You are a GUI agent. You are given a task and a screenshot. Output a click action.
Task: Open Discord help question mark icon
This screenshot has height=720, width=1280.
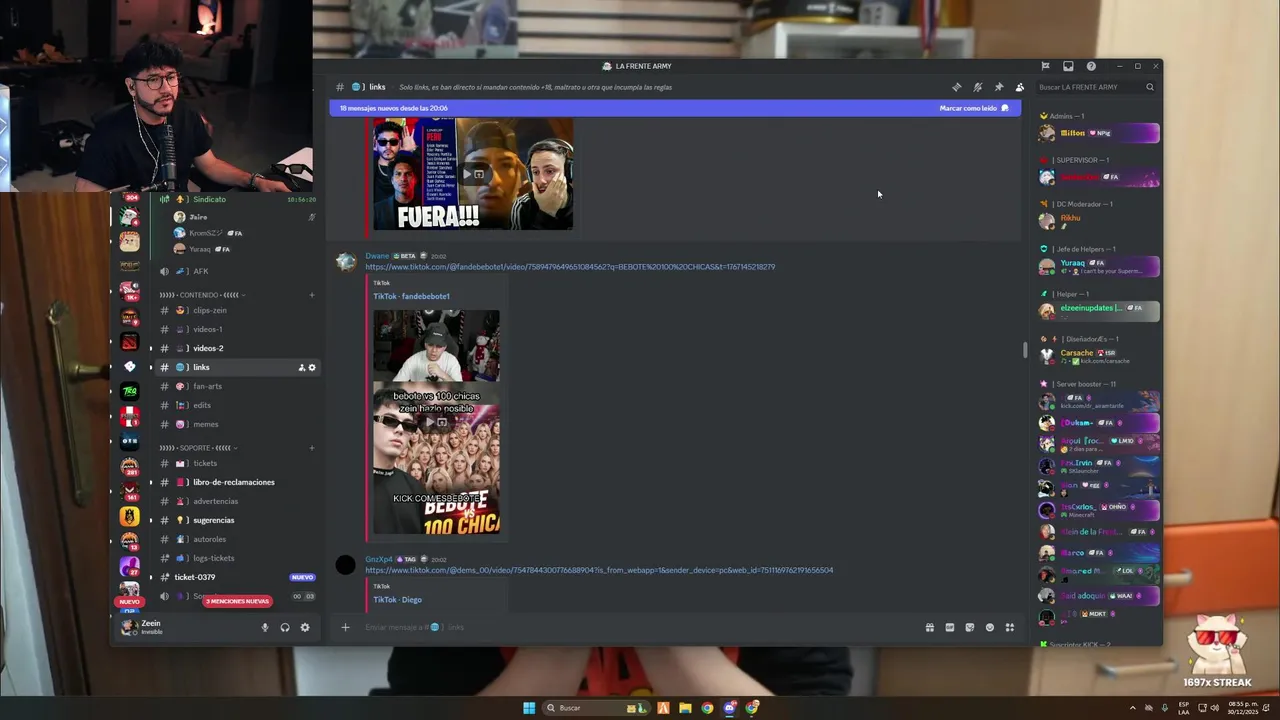click(1091, 66)
